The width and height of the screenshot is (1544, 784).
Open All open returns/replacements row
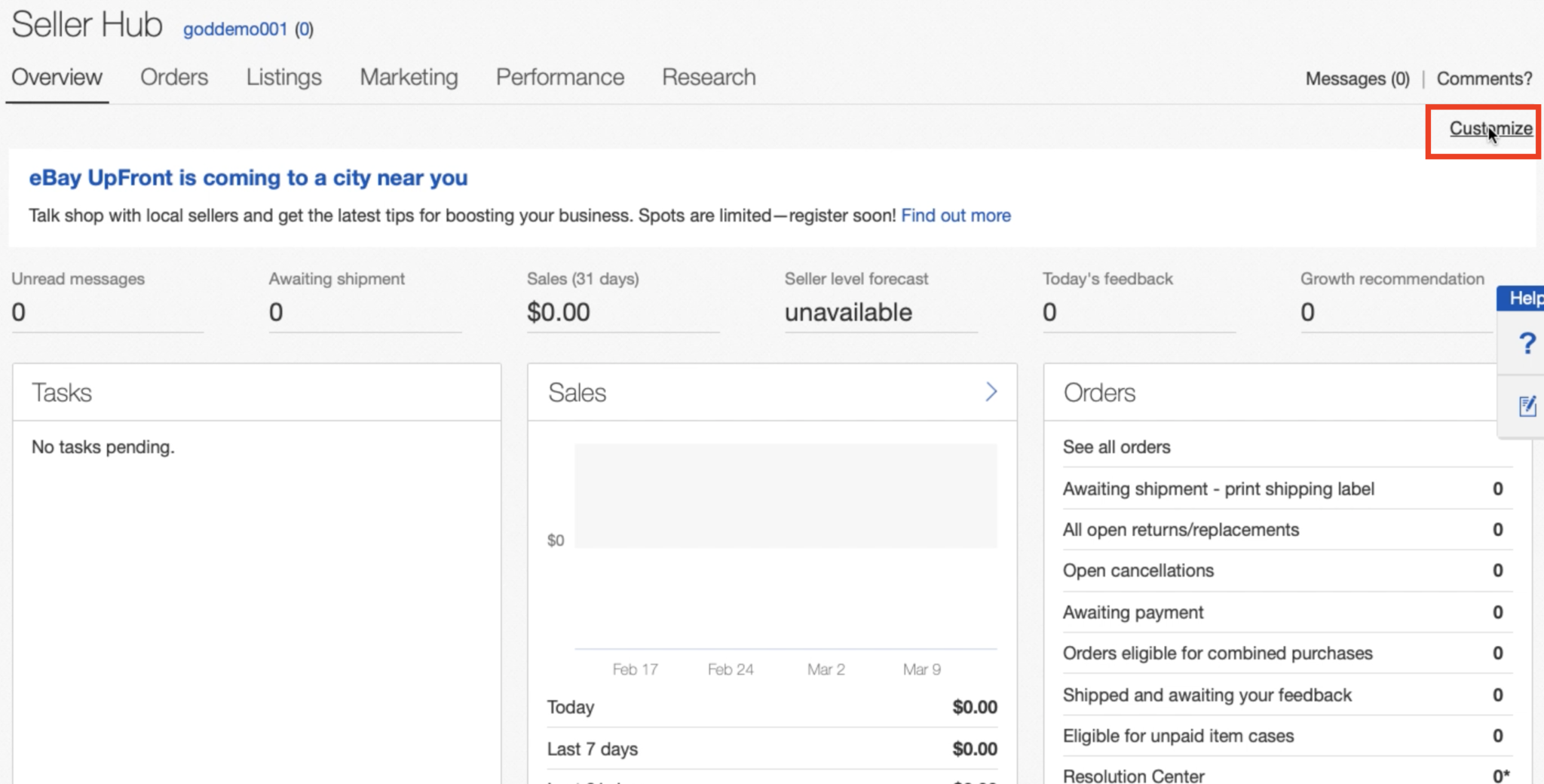click(x=1181, y=530)
